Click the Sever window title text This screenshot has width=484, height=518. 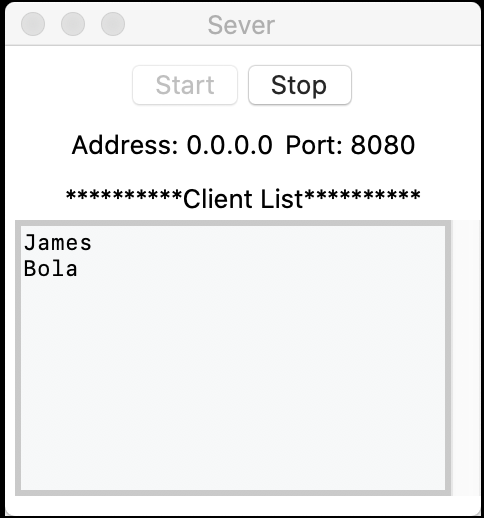point(241,25)
